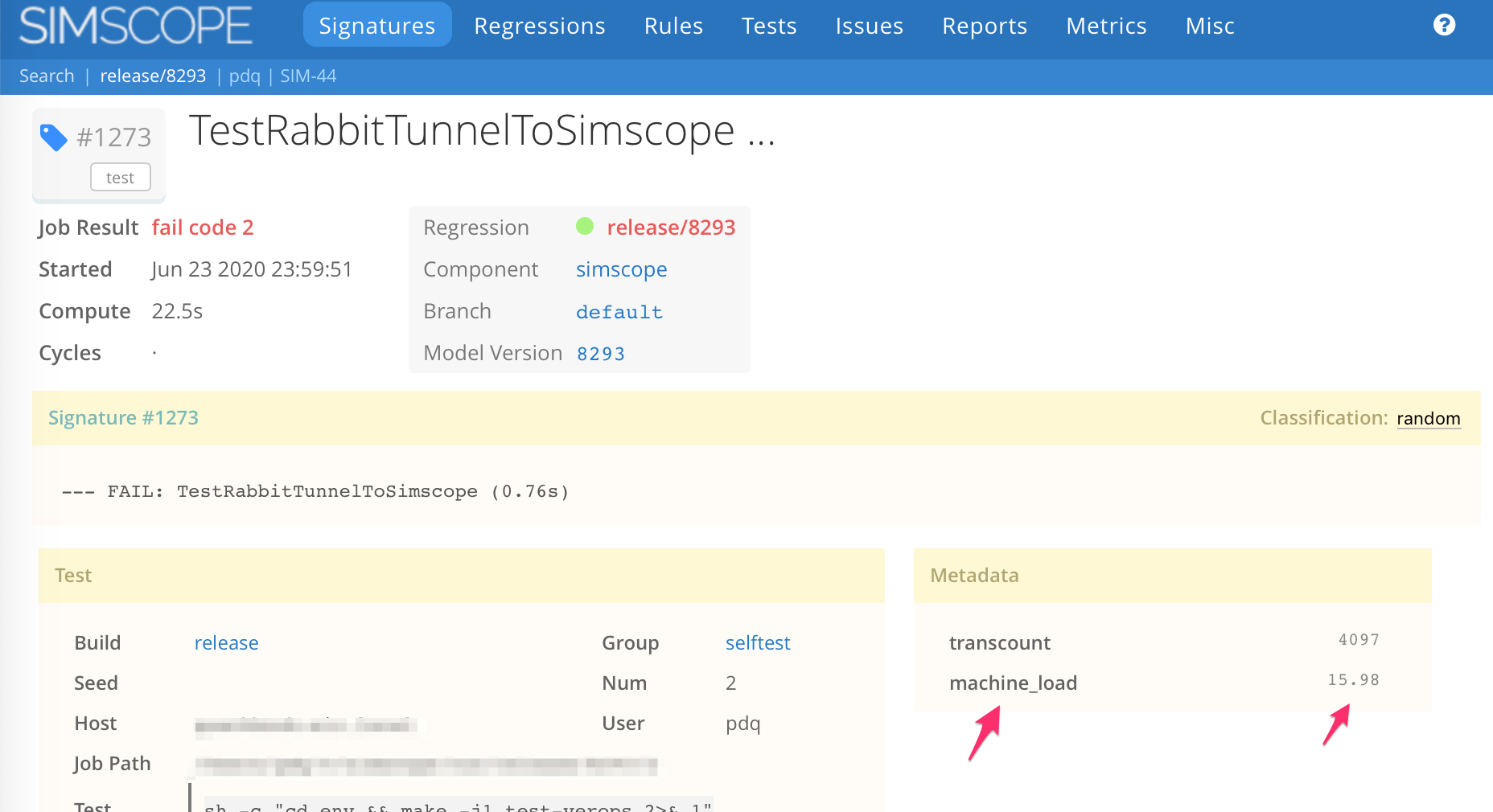Click the Test panel header
Image resolution: width=1493 pixels, height=812 pixels.
461,576
